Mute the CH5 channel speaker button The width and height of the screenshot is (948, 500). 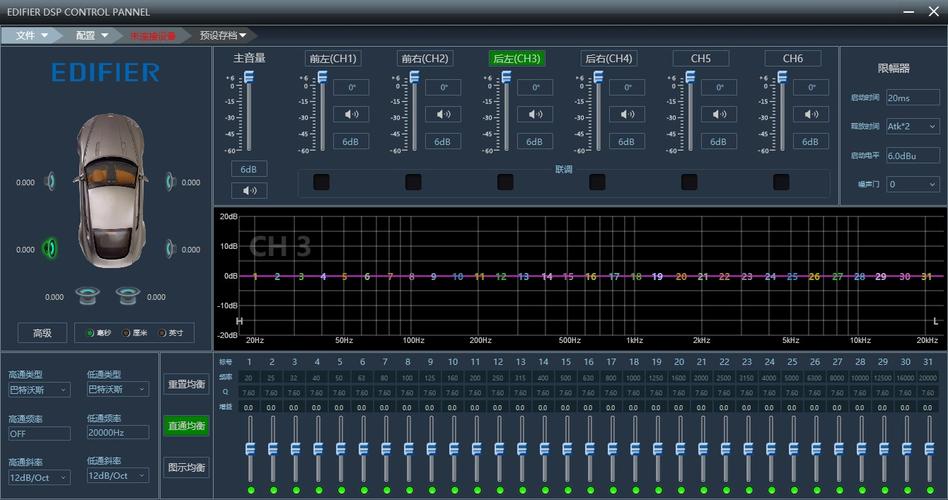pyautogui.click(x=718, y=114)
